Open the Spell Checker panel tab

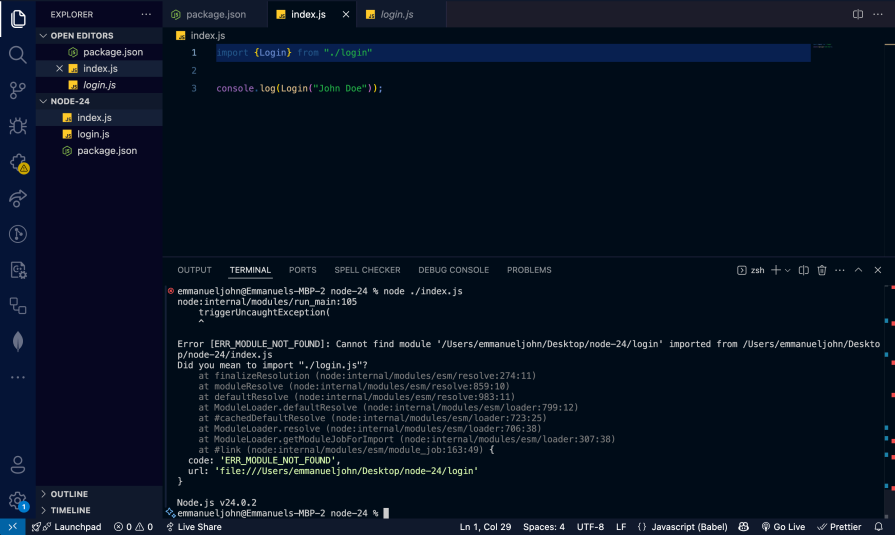(x=367, y=270)
